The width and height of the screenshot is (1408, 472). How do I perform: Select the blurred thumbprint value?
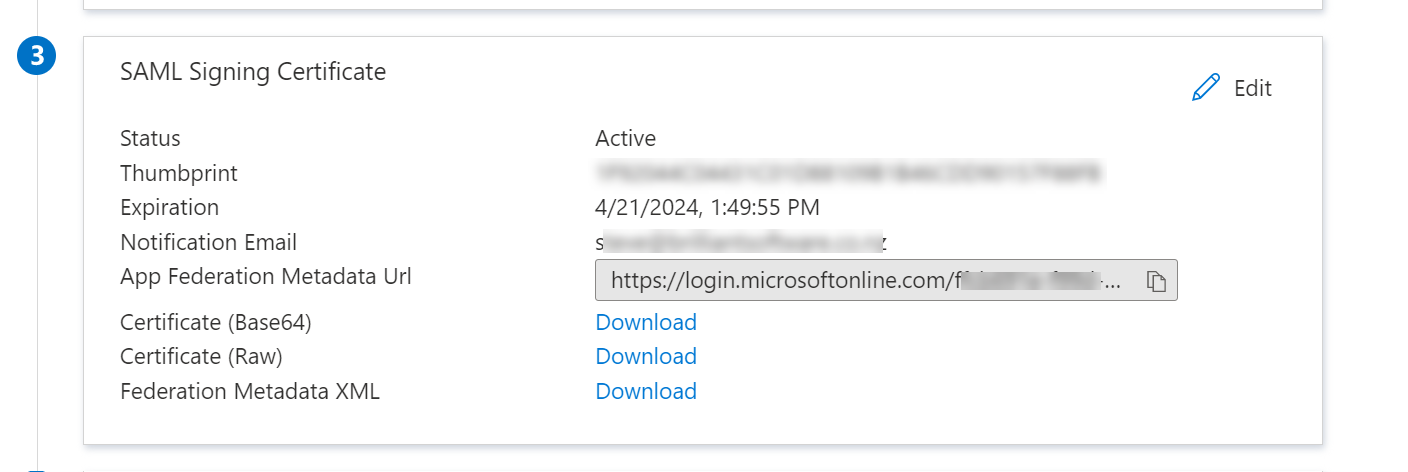(849, 173)
